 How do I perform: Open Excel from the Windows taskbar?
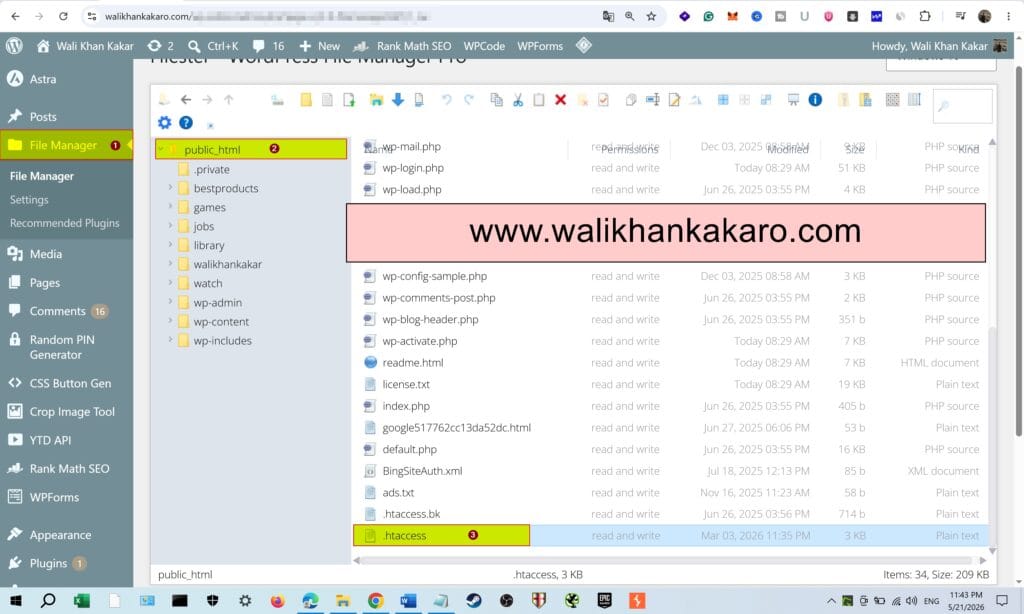pos(82,600)
